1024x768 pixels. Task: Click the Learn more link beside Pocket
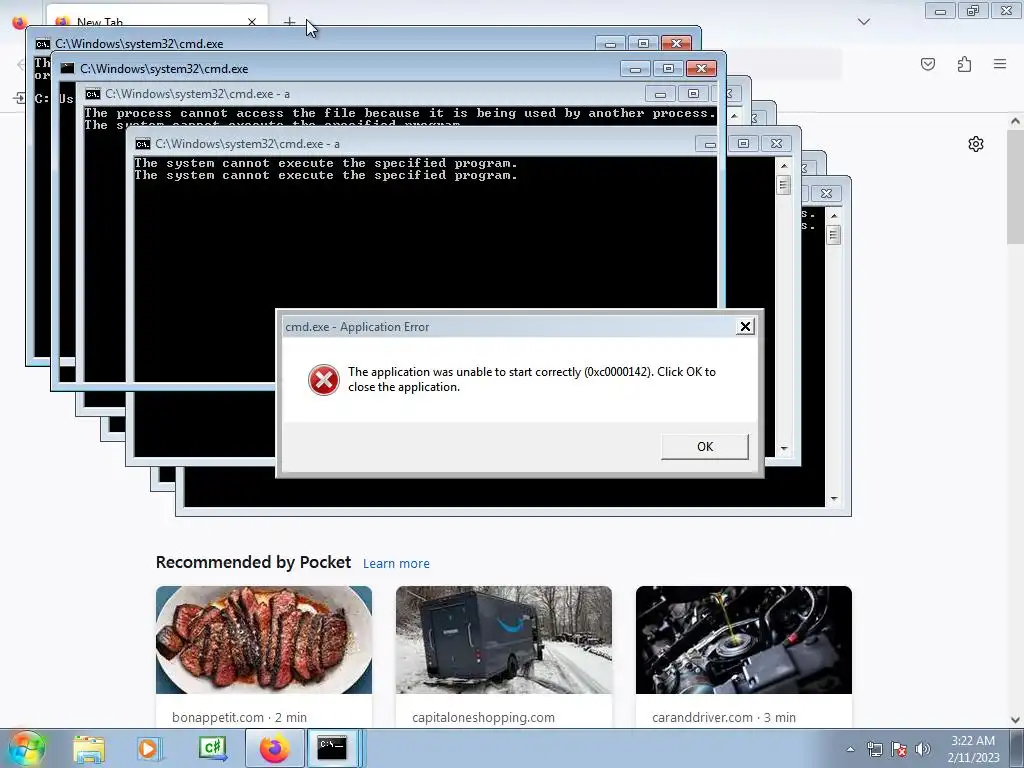pyautogui.click(x=396, y=564)
